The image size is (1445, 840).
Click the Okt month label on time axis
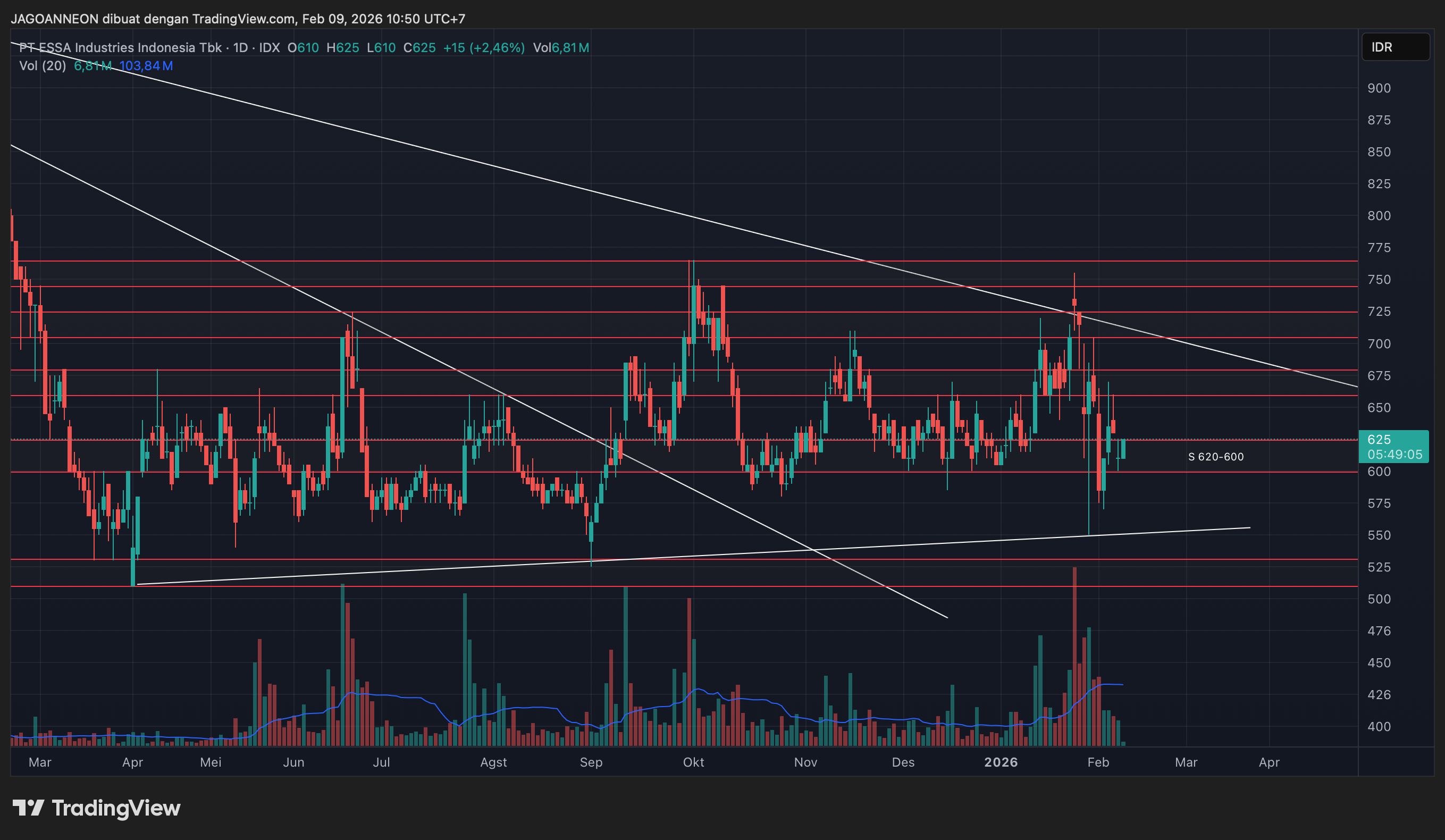pos(693,762)
